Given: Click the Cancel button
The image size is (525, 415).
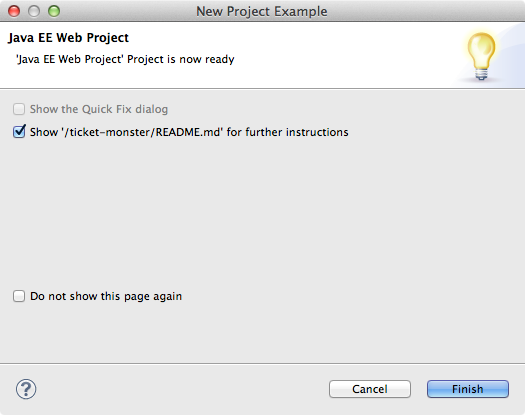Looking at the screenshot, I should pos(370,389).
